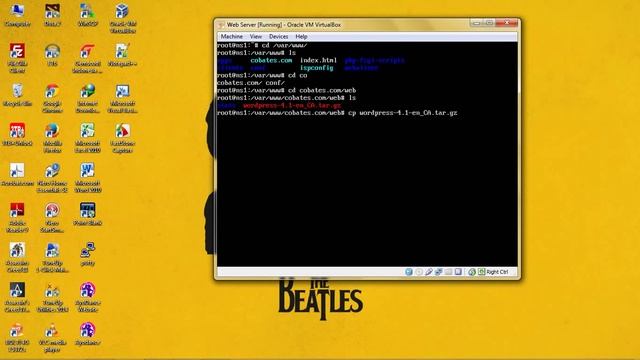
Task: Click the optical disc status icon
Action: pyautogui.click(x=419, y=272)
